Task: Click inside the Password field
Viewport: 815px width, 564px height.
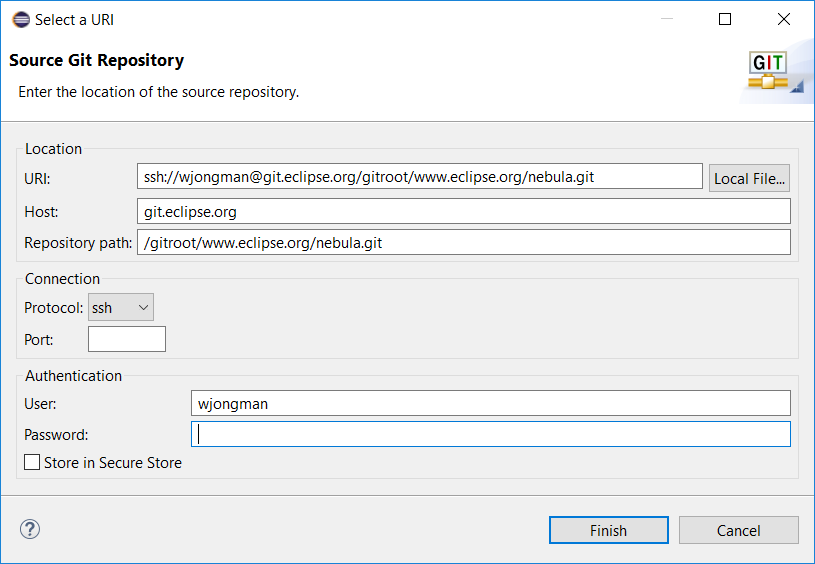Action: coord(490,434)
